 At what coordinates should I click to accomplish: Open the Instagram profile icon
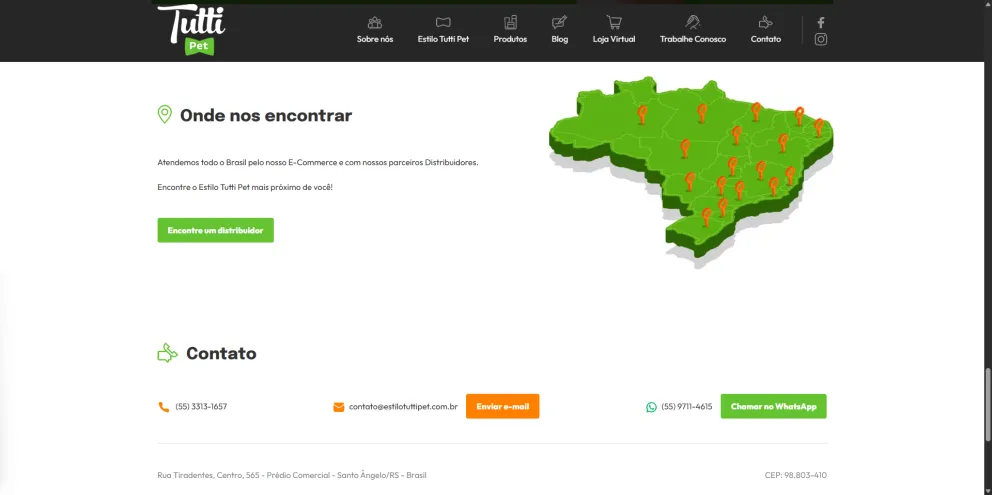pyautogui.click(x=821, y=39)
